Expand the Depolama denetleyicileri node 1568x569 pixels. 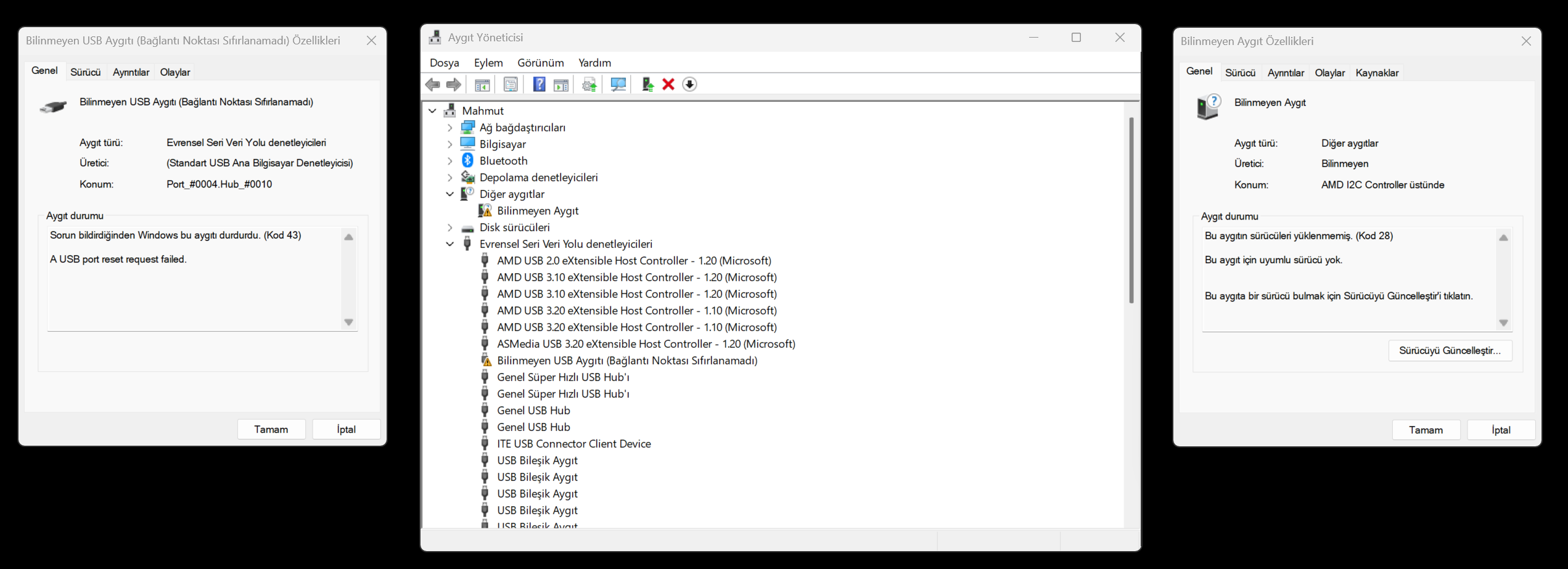point(450,178)
